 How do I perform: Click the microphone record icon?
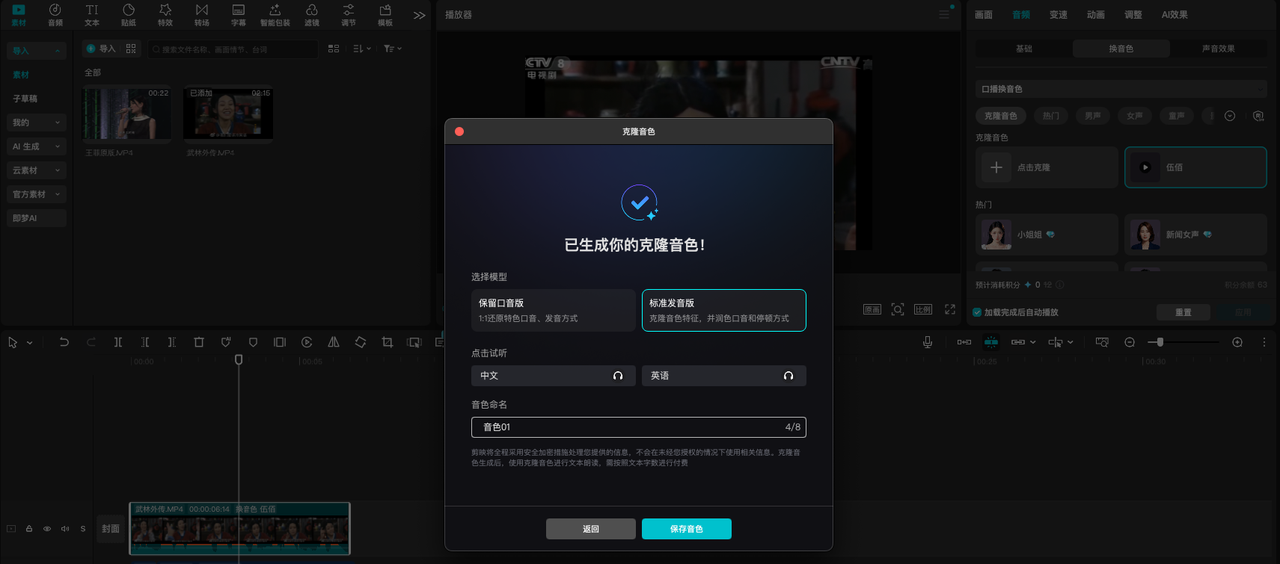click(x=927, y=342)
